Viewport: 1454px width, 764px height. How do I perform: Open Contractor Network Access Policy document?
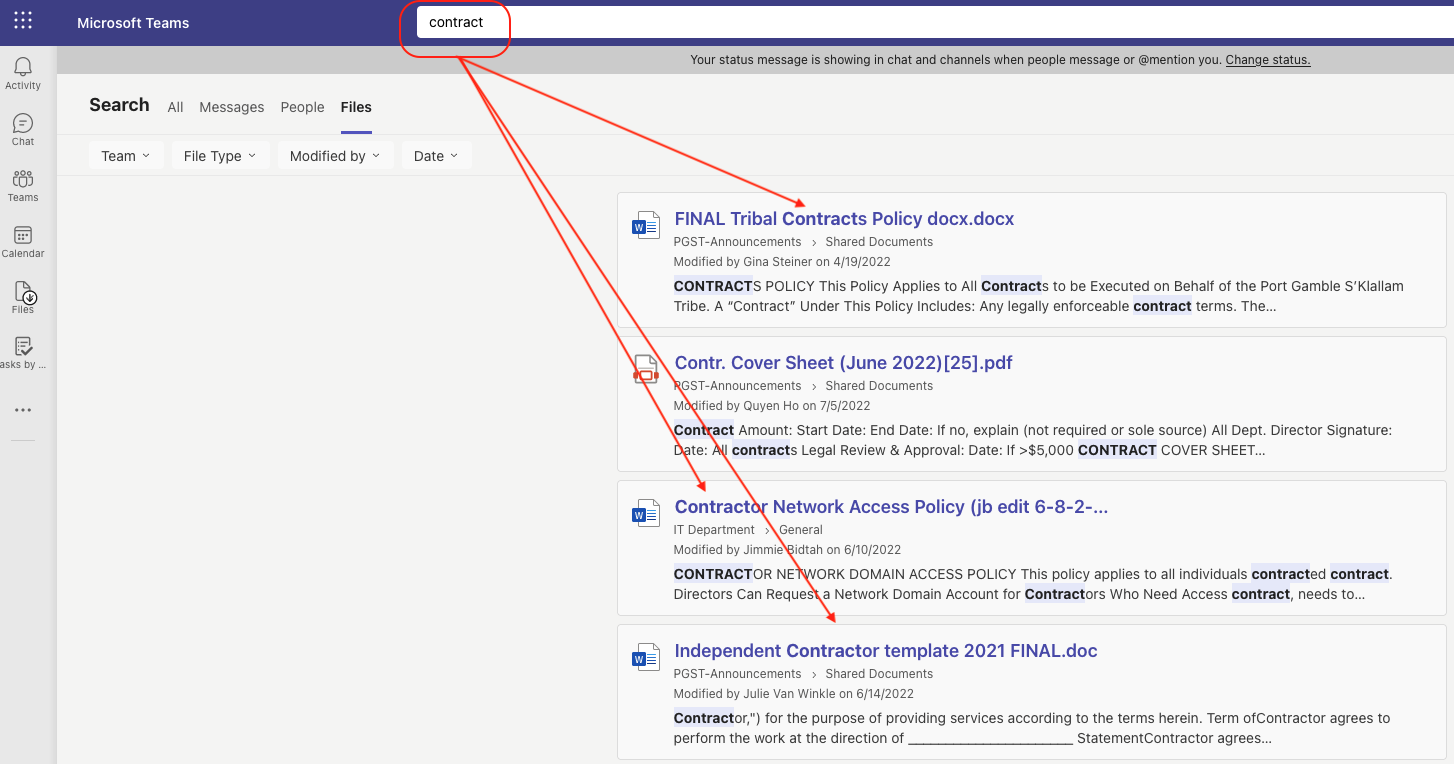tap(891, 507)
